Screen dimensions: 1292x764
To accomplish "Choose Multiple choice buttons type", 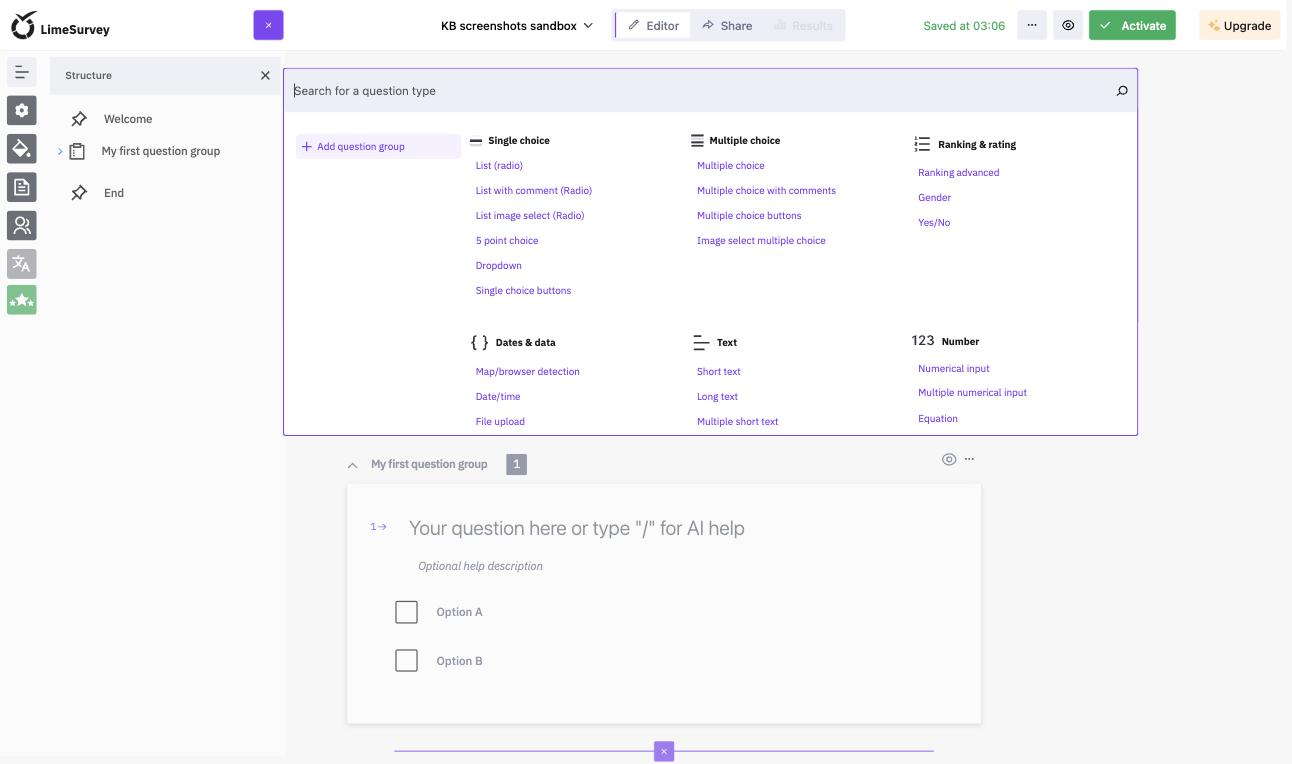I will coord(749,216).
